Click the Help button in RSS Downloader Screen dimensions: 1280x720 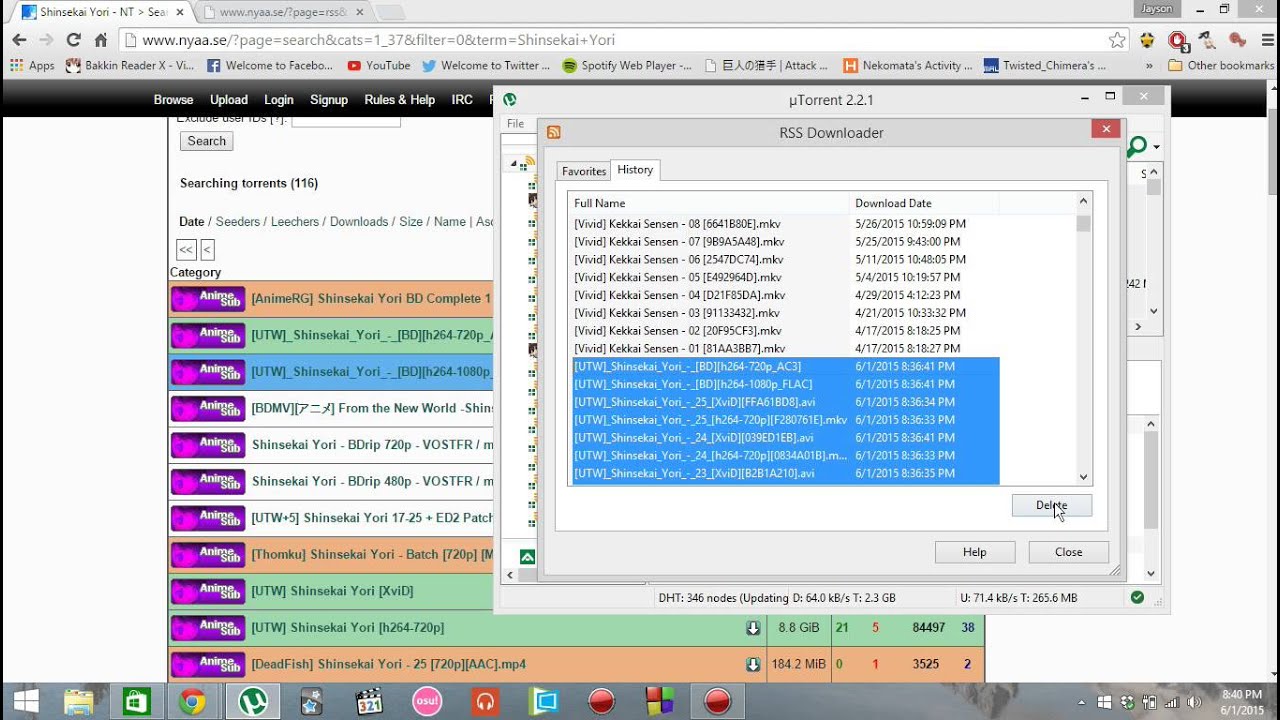tap(975, 552)
